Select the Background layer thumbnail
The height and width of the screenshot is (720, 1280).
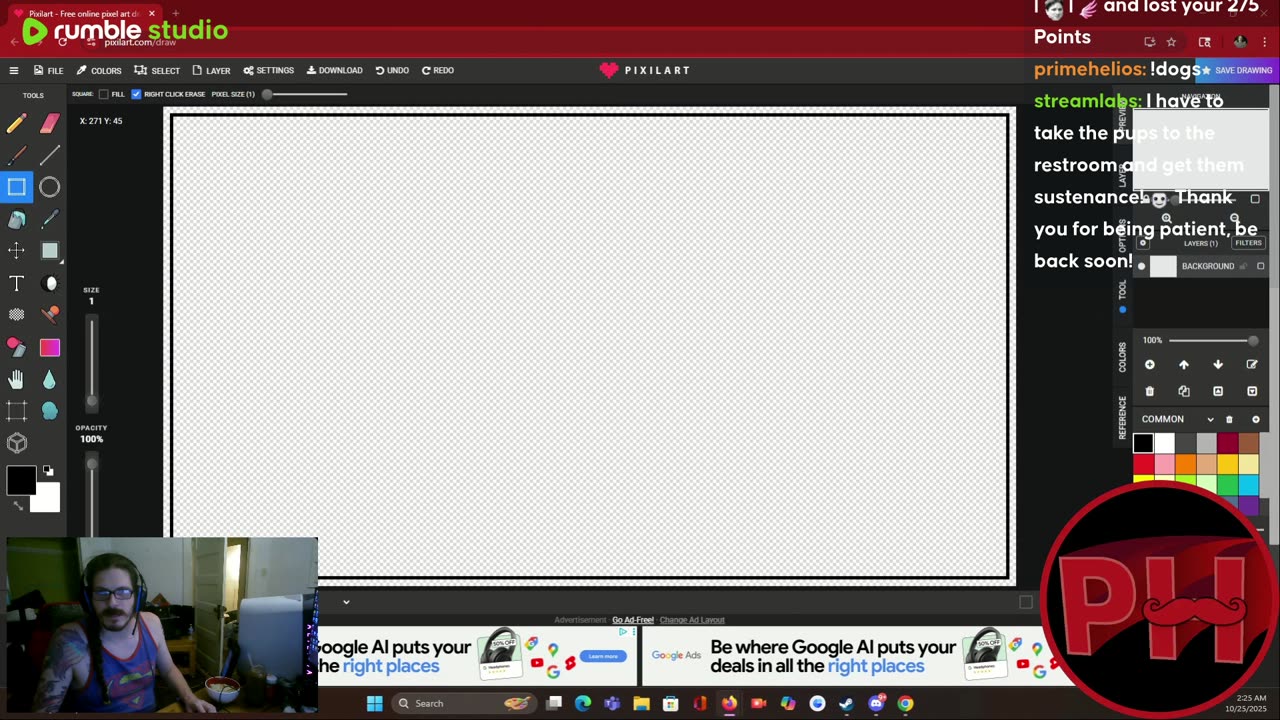coord(1162,266)
